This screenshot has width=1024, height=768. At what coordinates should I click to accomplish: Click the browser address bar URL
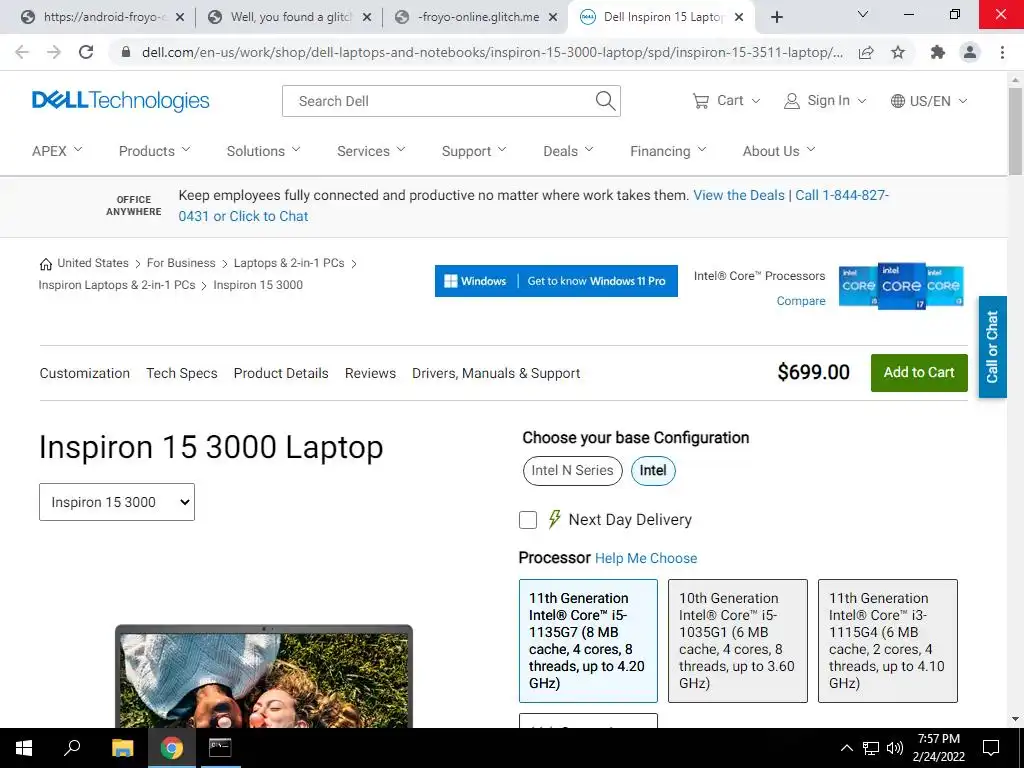pos(492,52)
